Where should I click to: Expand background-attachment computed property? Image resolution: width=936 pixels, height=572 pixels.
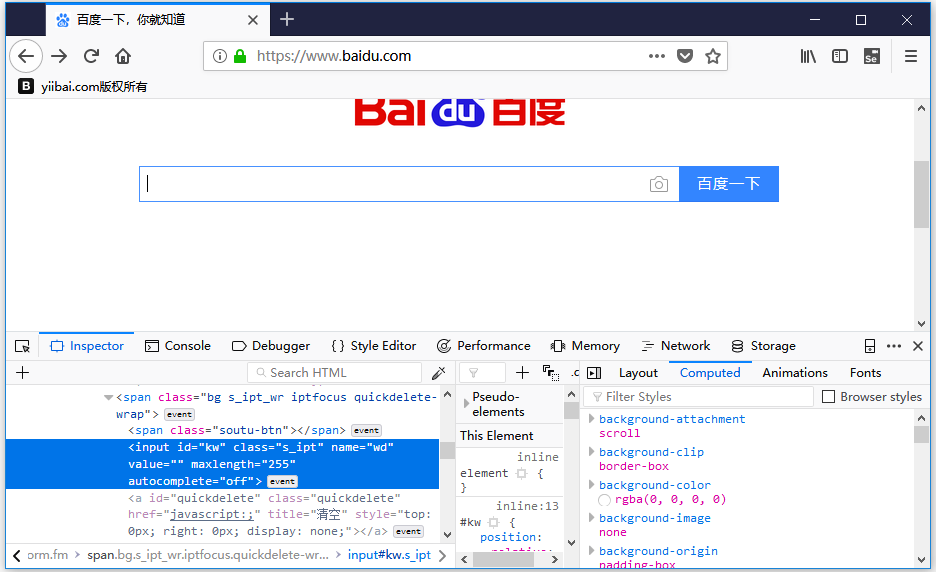pos(592,419)
